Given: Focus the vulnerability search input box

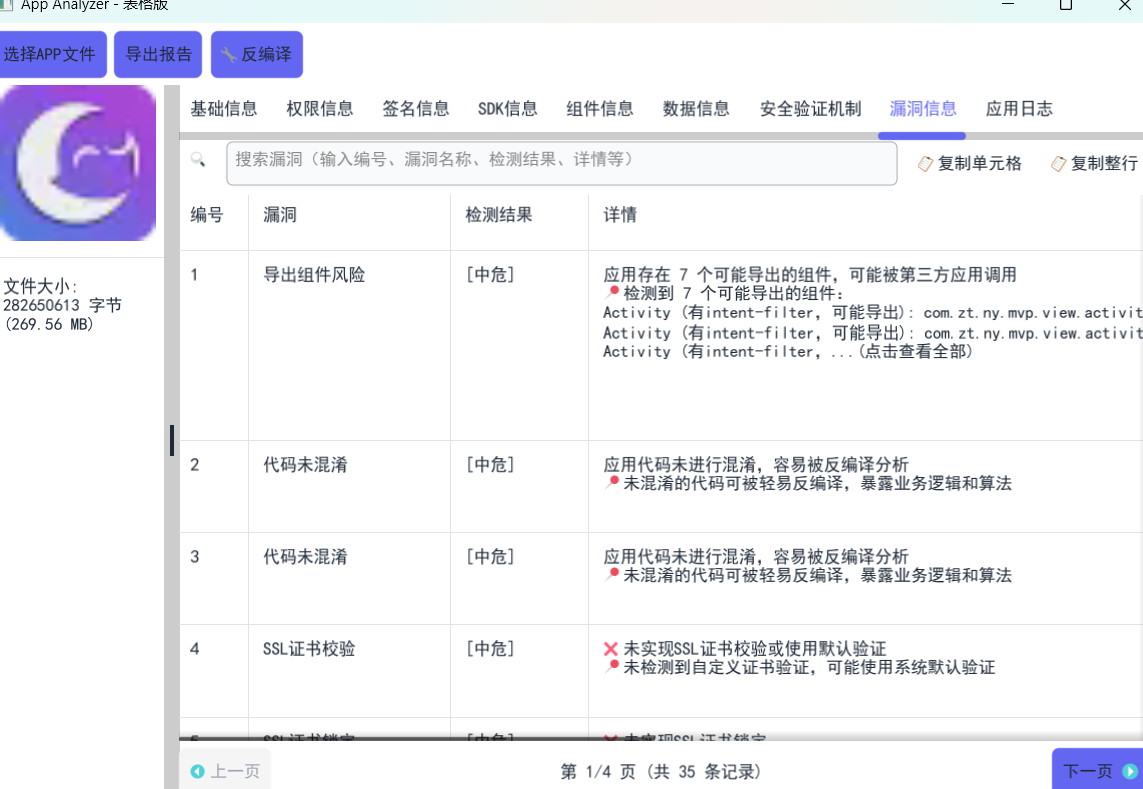Looking at the screenshot, I should pos(561,163).
